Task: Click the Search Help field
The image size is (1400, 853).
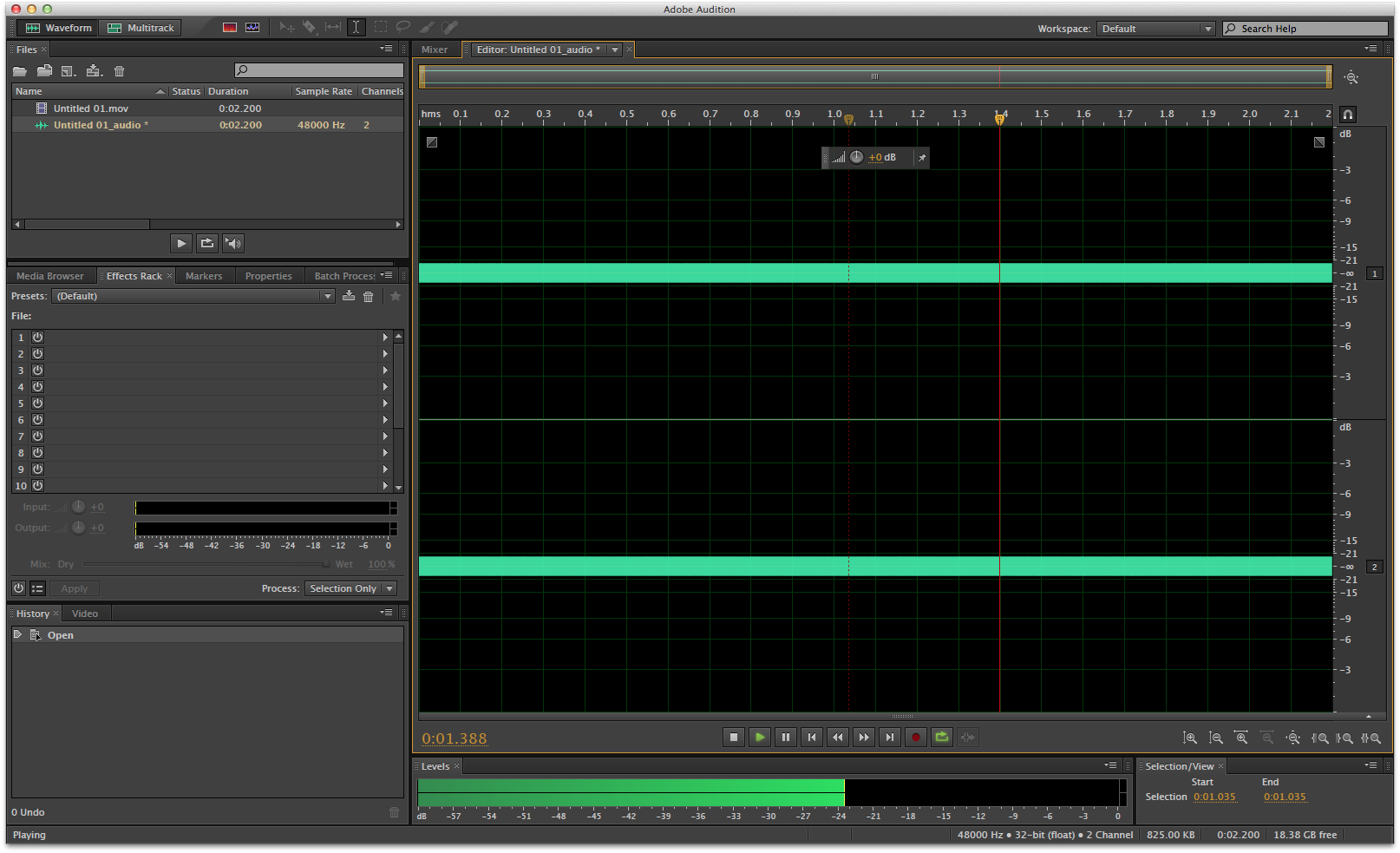Action: 1305,29
